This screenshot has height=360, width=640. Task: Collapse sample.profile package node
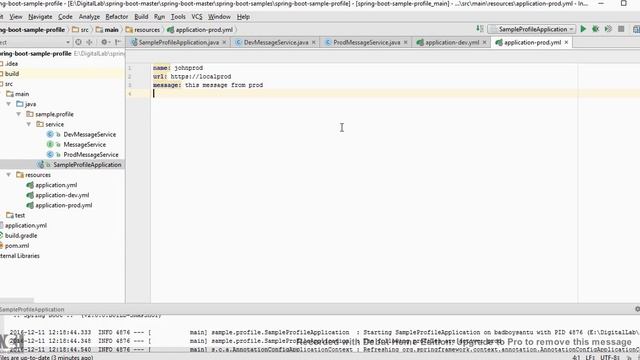[x=19, y=114]
